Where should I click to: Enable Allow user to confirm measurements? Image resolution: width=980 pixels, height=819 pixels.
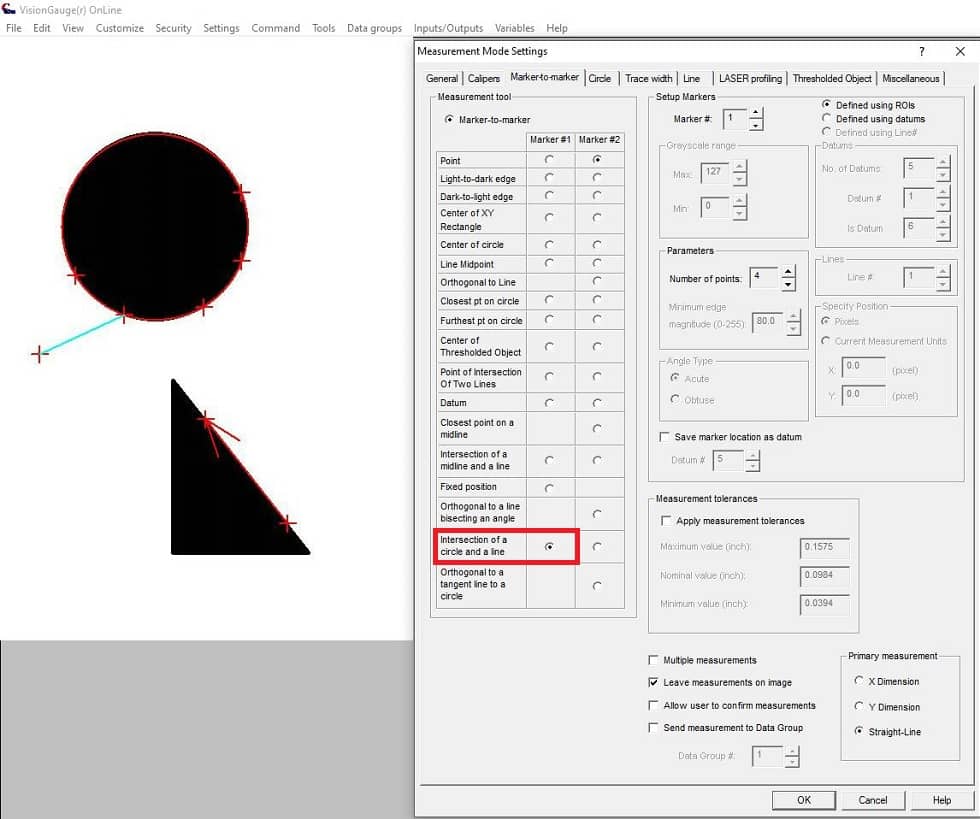653,705
